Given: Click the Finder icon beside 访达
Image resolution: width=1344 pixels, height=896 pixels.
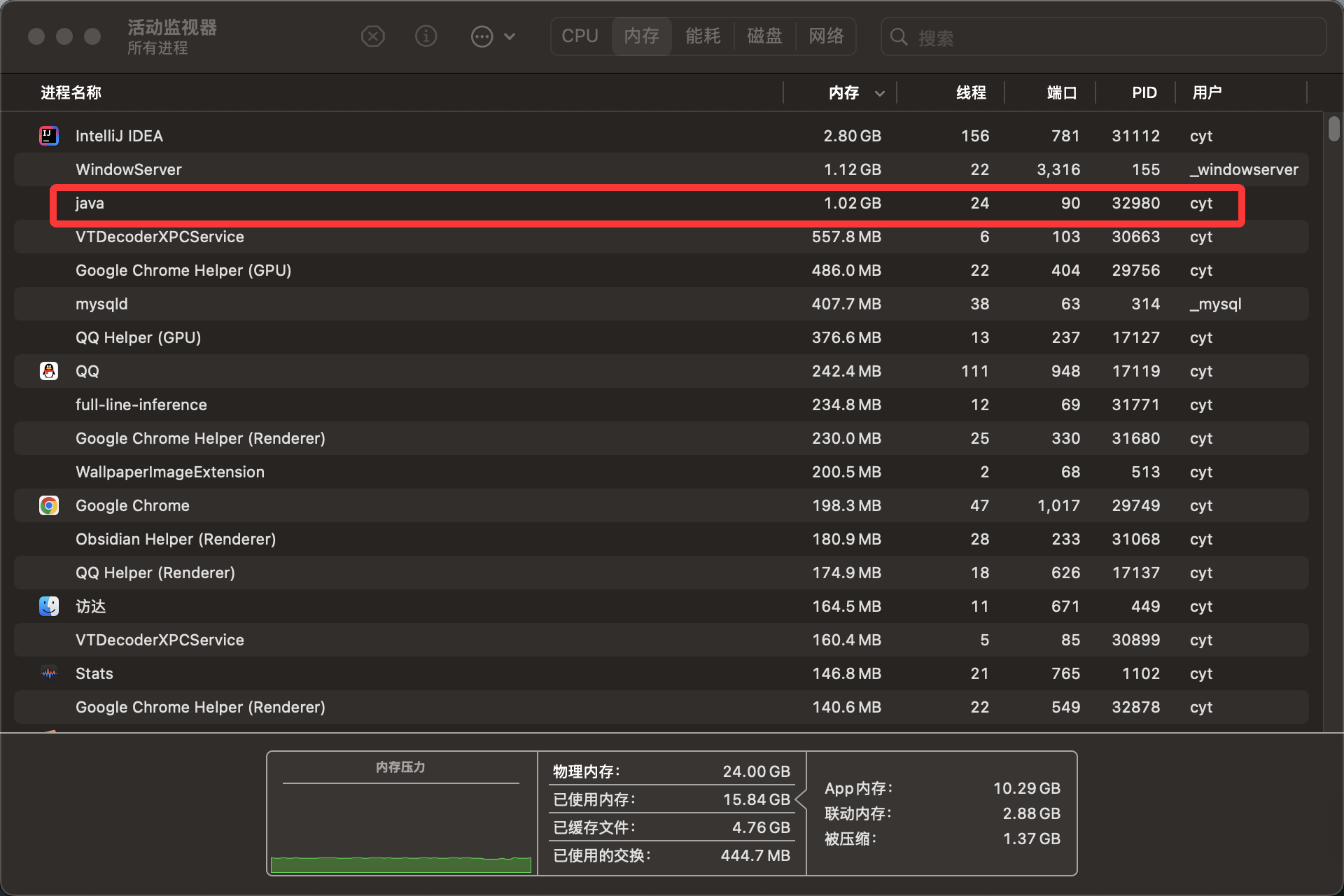Looking at the screenshot, I should pos(49,606).
